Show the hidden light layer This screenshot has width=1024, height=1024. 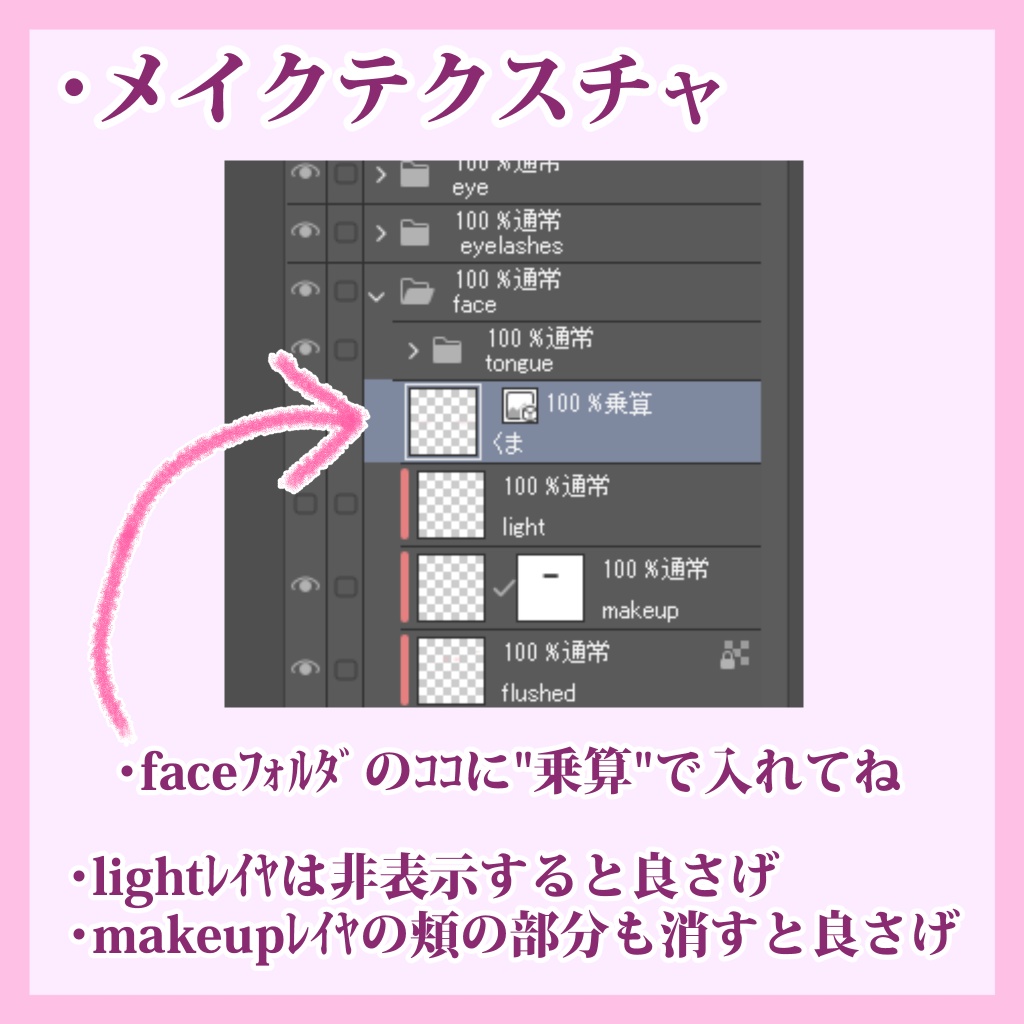point(305,504)
